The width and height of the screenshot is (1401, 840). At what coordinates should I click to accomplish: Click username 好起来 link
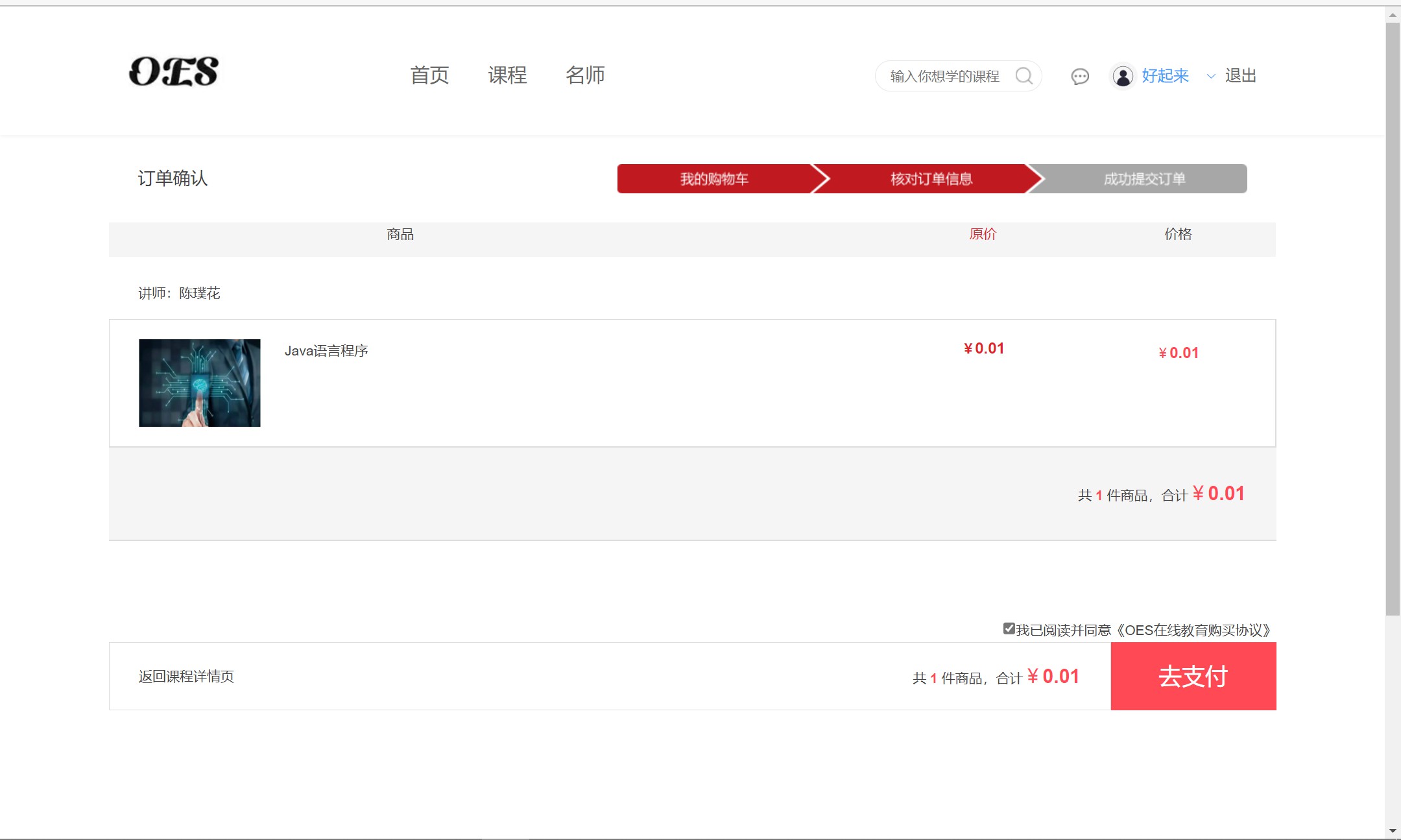point(1165,76)
